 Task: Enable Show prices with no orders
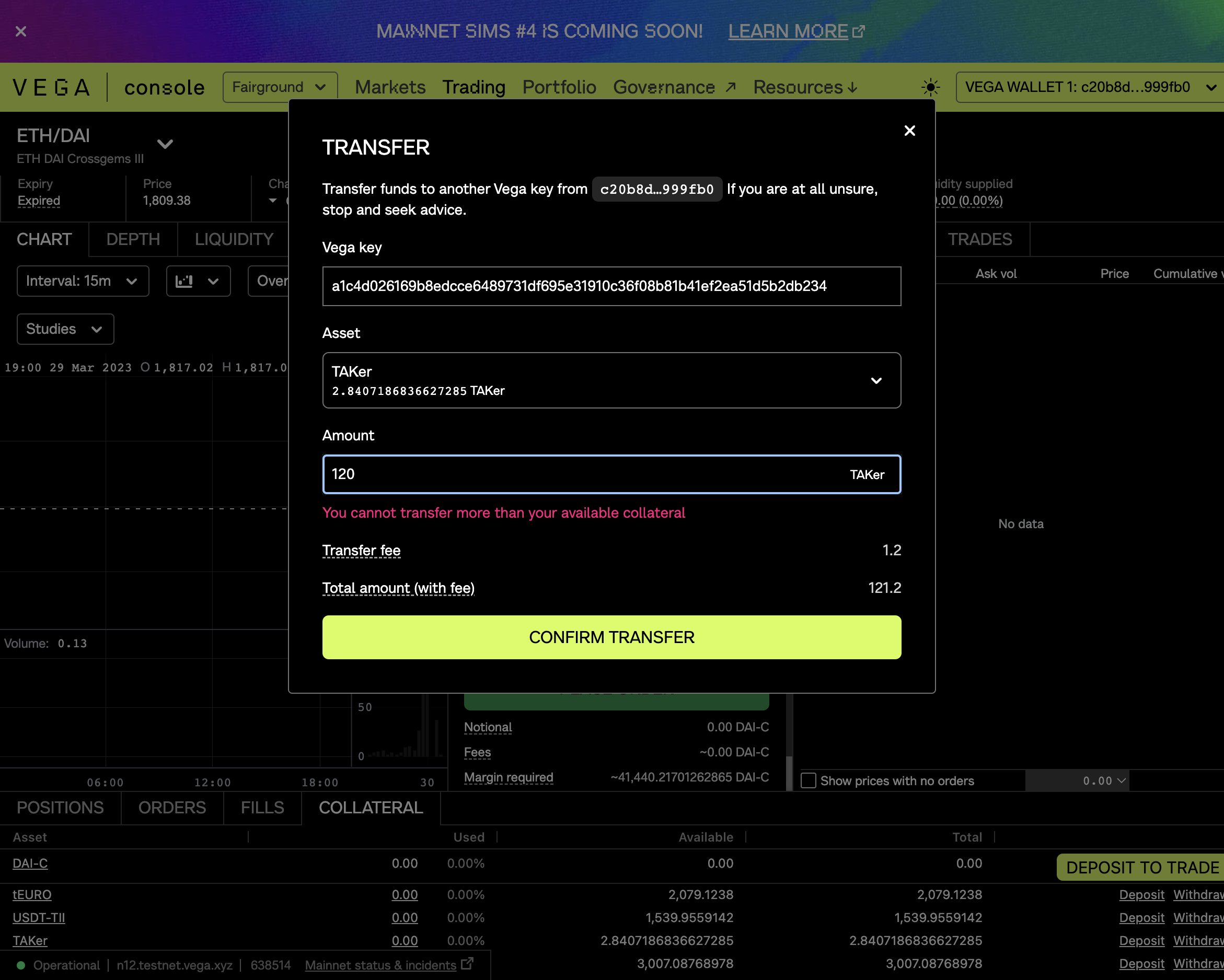tap(809, 781)
